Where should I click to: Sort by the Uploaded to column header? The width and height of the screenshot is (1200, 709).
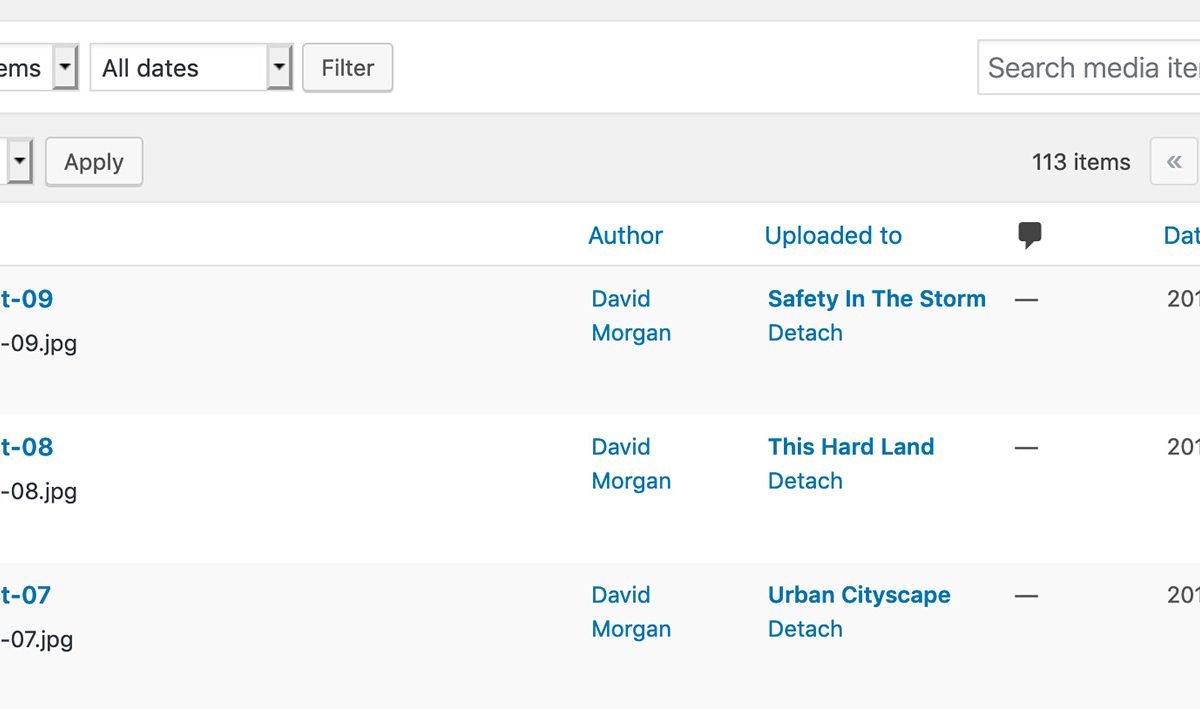tap(833, 236)
